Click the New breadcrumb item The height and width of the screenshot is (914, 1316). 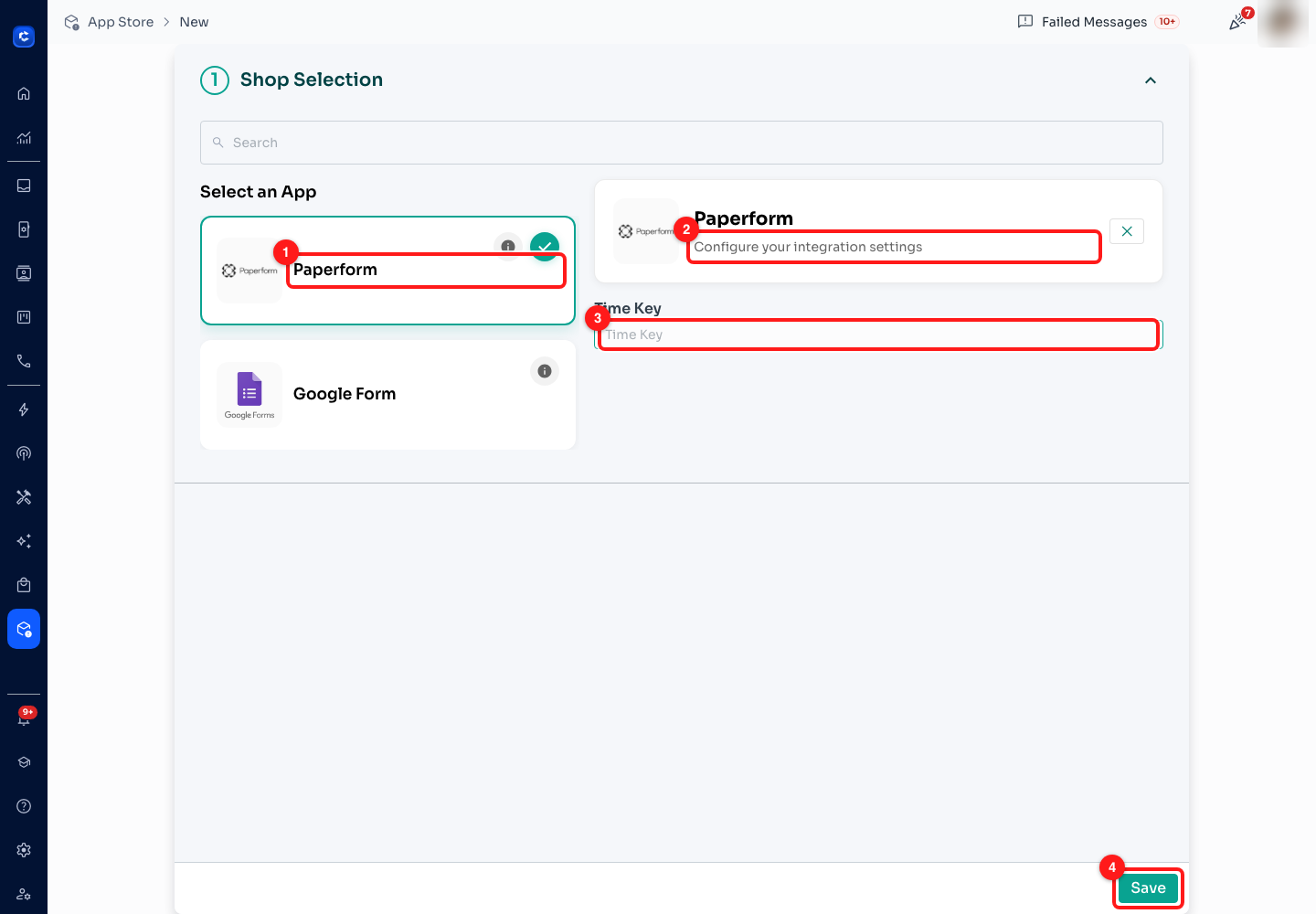tap(194, 22)
